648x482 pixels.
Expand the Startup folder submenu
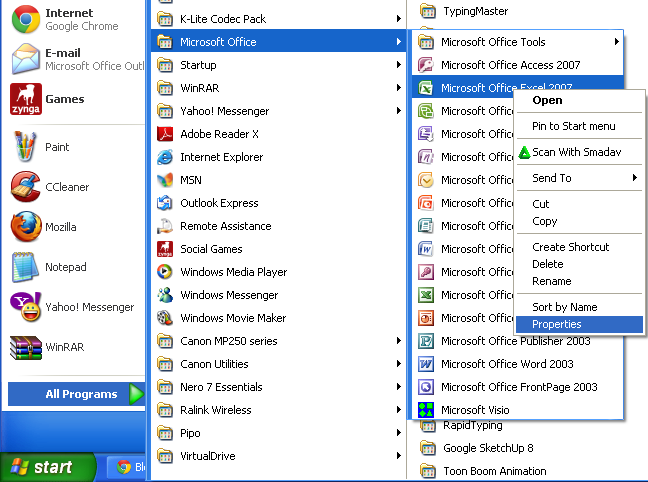(x=278, y=65)
